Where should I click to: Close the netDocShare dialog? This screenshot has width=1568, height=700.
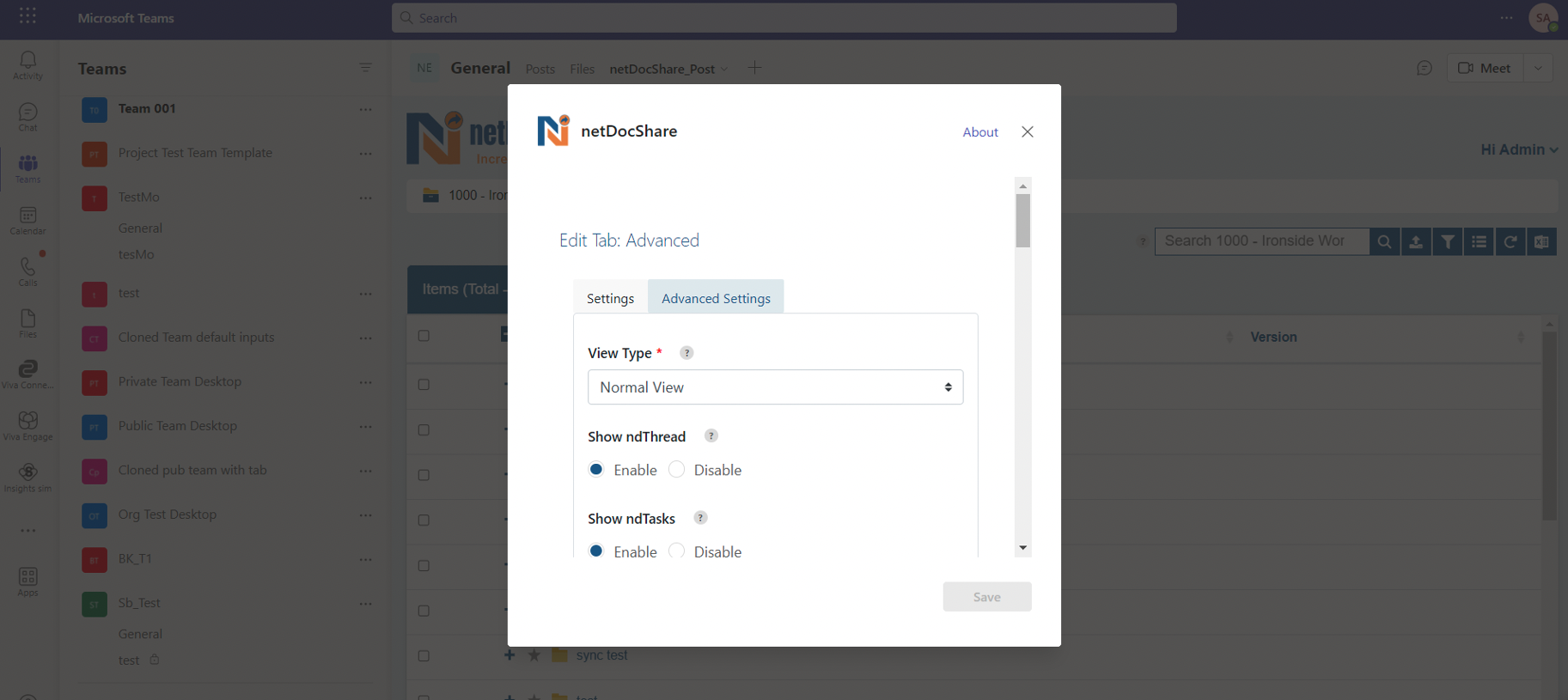coord(1028,131)
